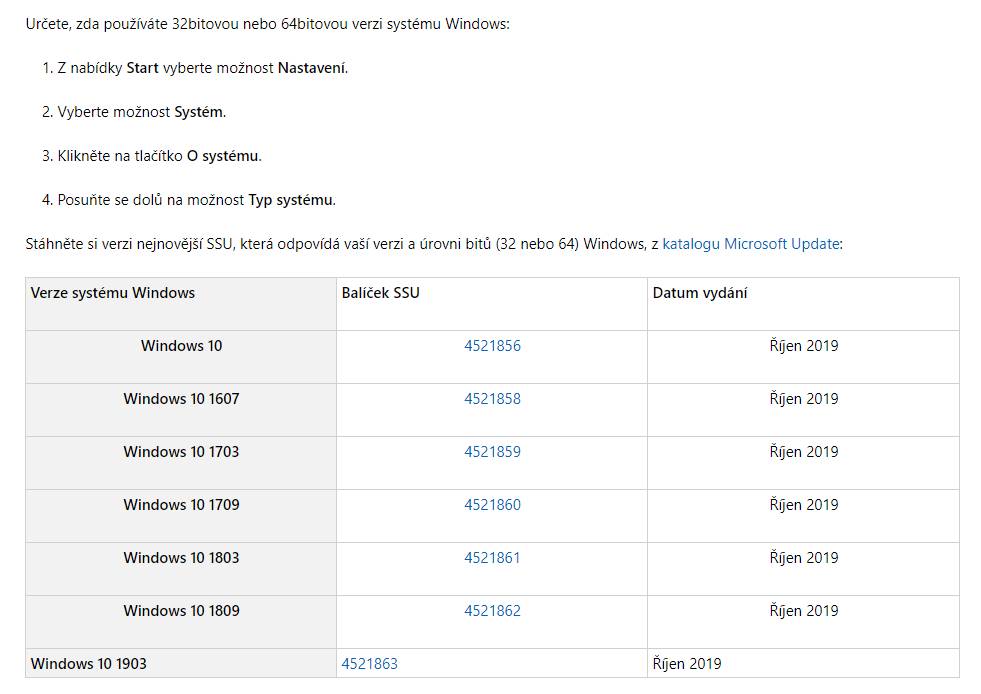The height and width of the screenshot is (694, 981).
Task: Open SSU package link 4521860
Action: click(x=492, y=504)
